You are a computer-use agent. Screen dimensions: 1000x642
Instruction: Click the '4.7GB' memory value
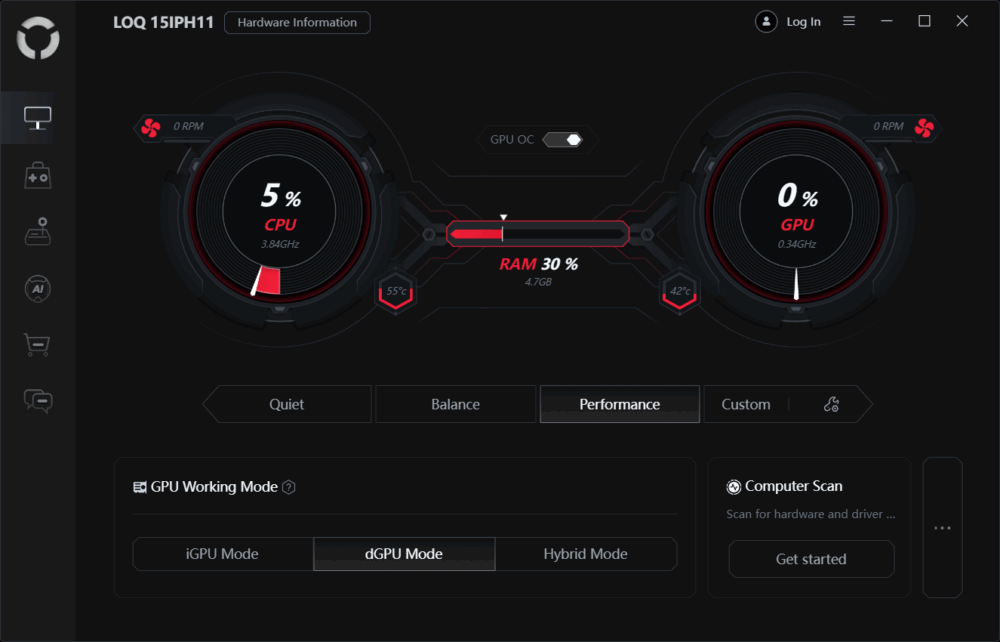tap(538, 282)
